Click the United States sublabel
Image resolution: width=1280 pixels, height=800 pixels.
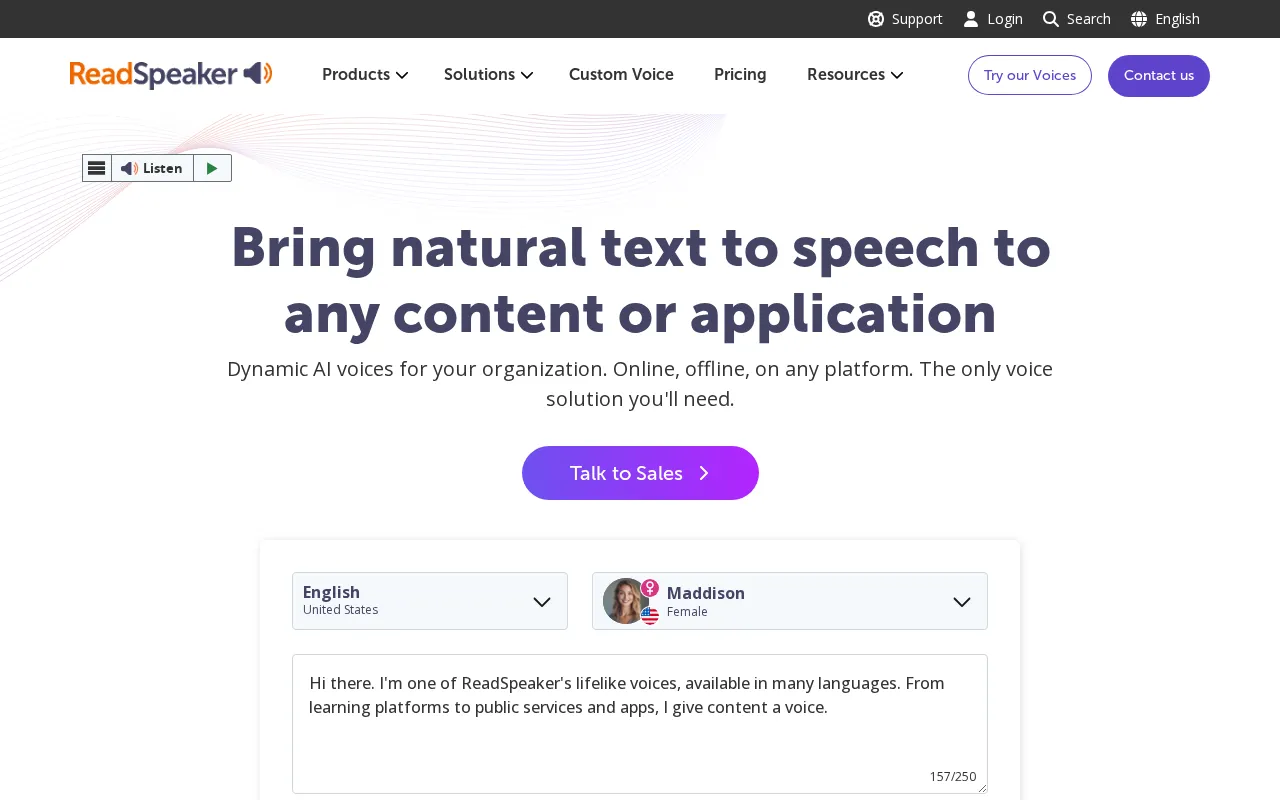[x=341, y=610]
